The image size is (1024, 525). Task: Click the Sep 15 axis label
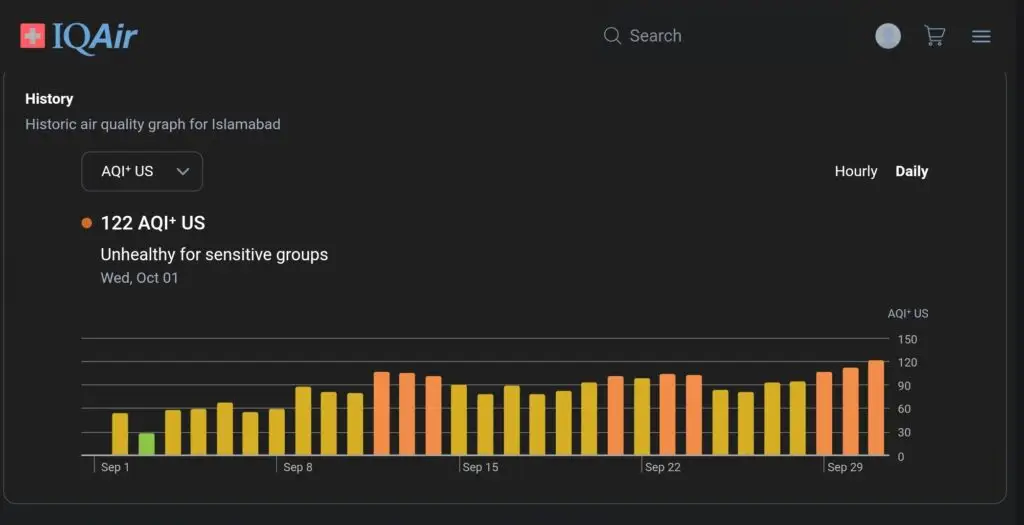point(480,467)
